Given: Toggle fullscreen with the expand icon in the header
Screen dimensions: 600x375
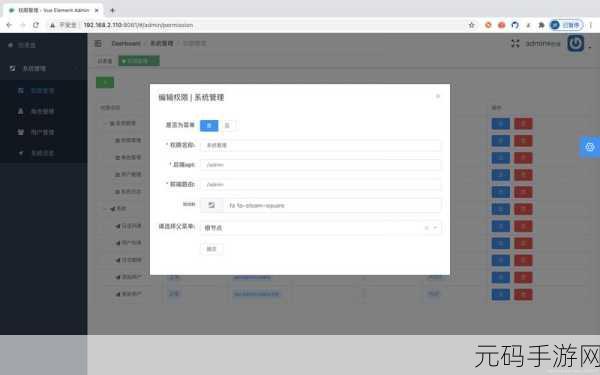Looking at the screenshot, I should point(515,44).
